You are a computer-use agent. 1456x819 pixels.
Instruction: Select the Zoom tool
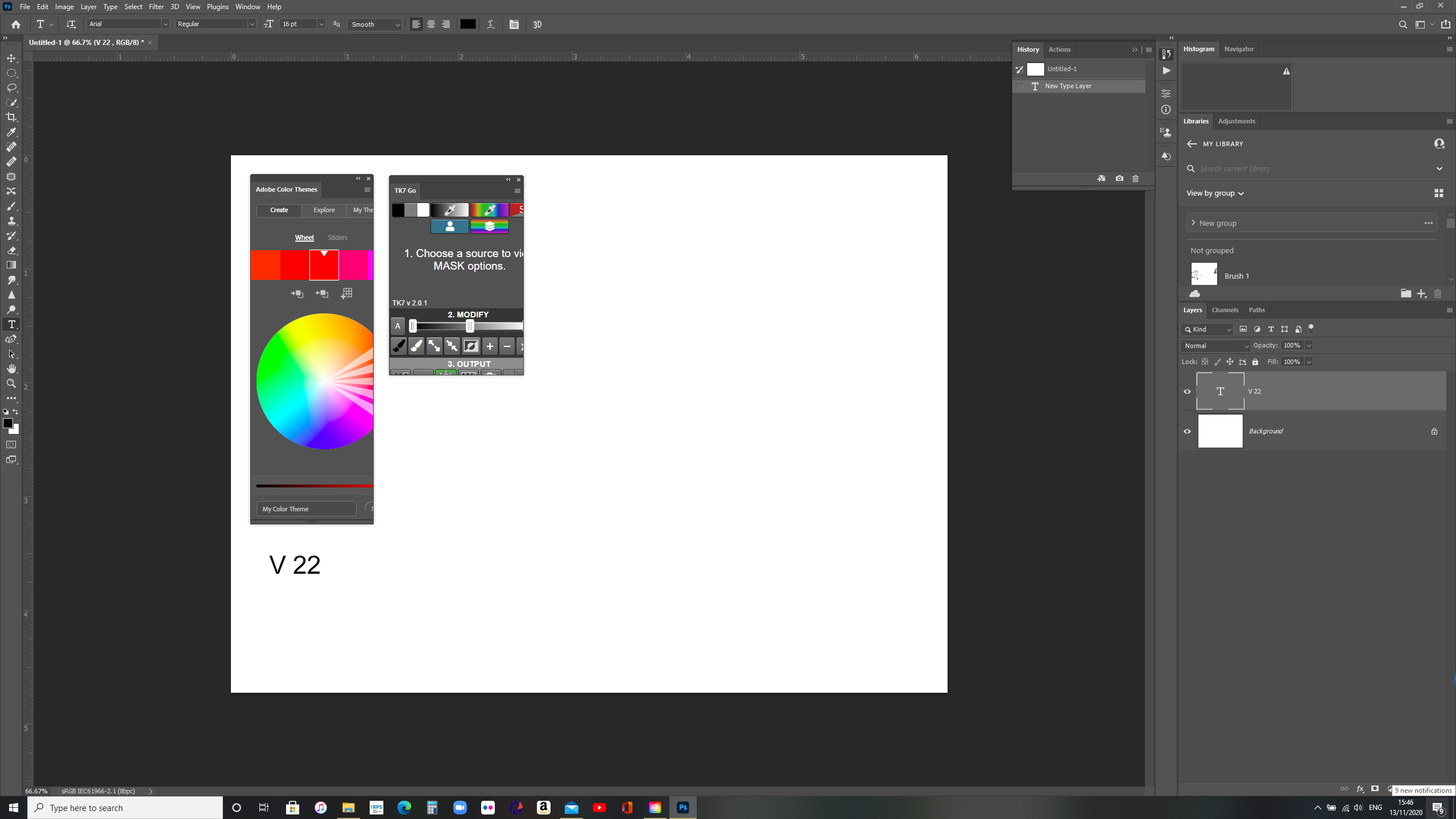[x=11, y=383]
